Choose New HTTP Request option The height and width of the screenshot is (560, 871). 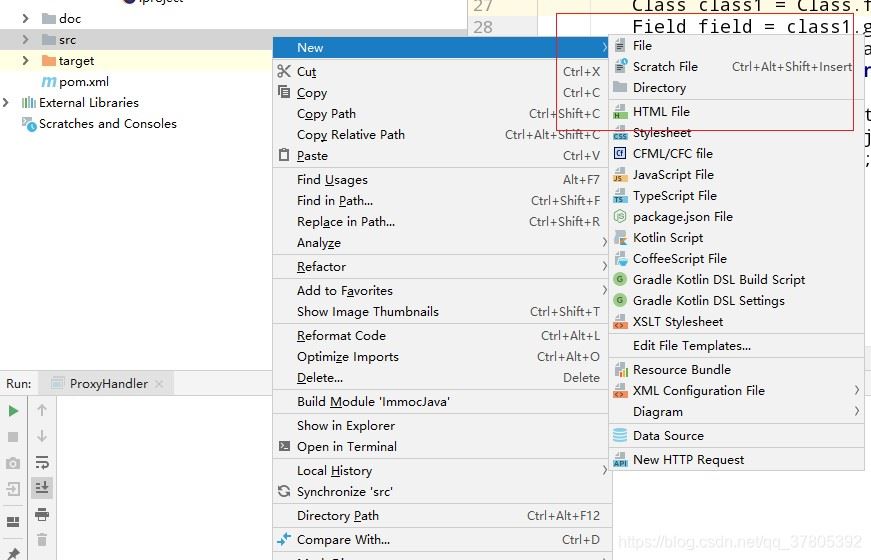(688, 460)
